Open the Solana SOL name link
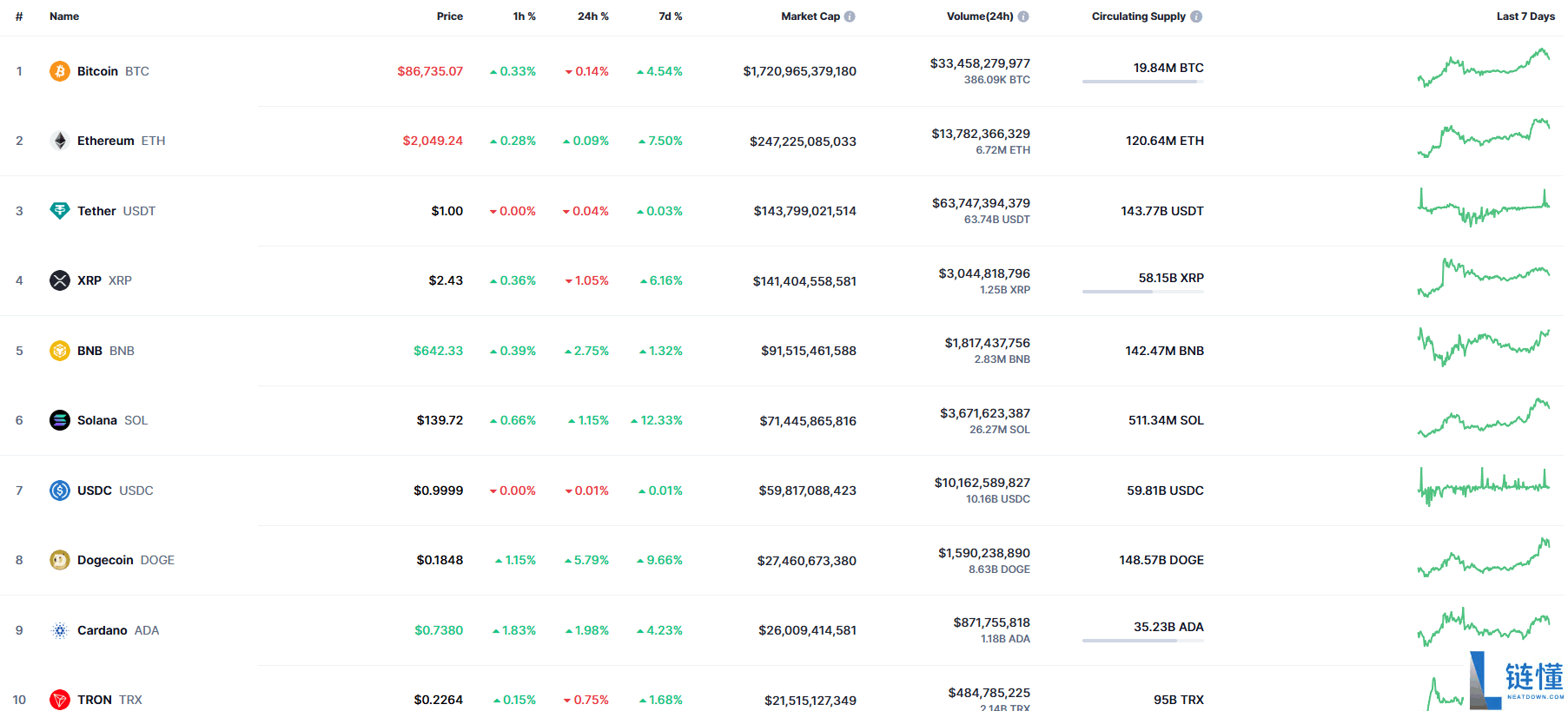 112,420
